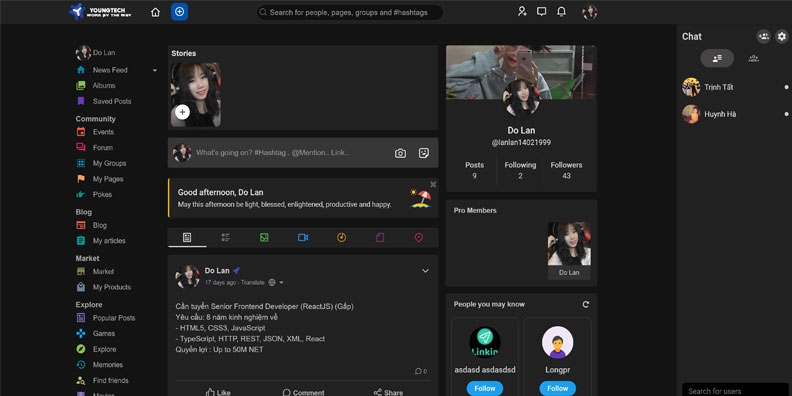The width and height of the screenshot is (792, 396).
Task: Open friend requests icon in header
Action: click(522, 12)
